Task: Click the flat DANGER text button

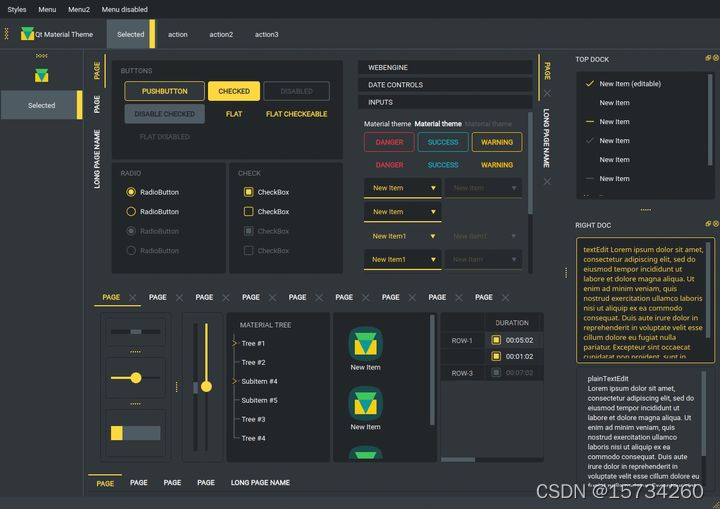Action: click(389, 165)
